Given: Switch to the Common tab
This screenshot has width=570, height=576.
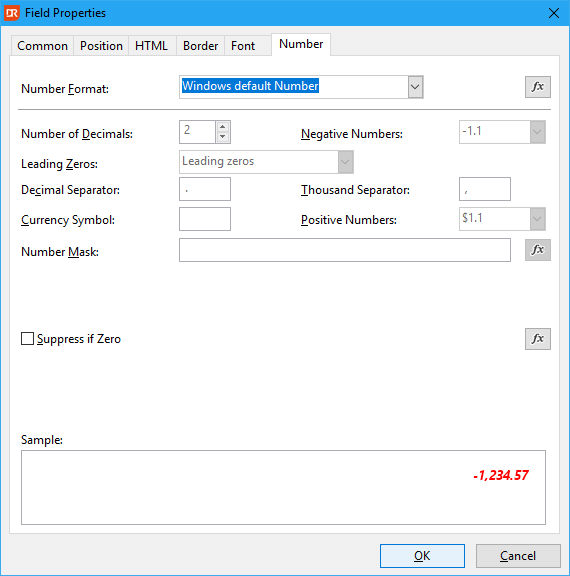Looking at the screenshot, I should [x=42, y=46].
